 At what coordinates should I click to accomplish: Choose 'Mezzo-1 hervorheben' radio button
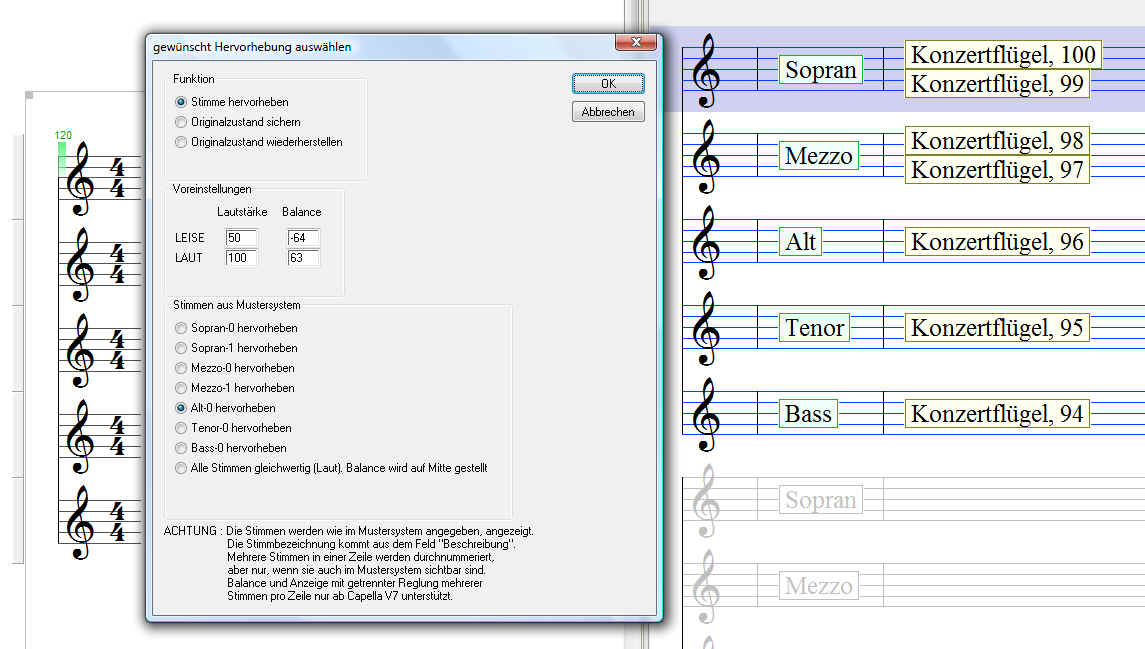tap(181, 388)
